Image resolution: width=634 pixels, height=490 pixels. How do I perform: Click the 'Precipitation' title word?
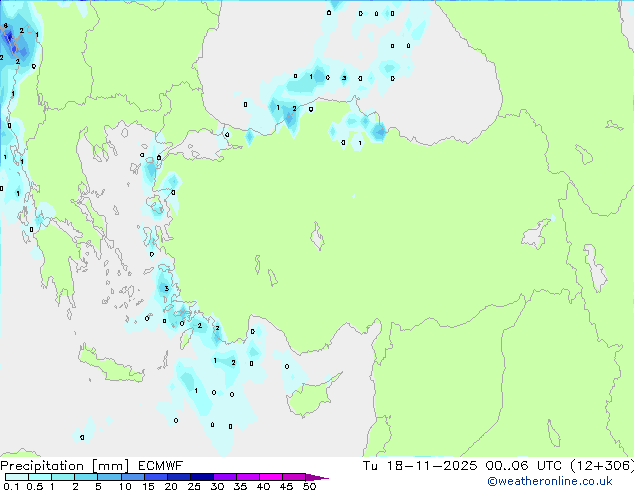(x=42, y=466)
